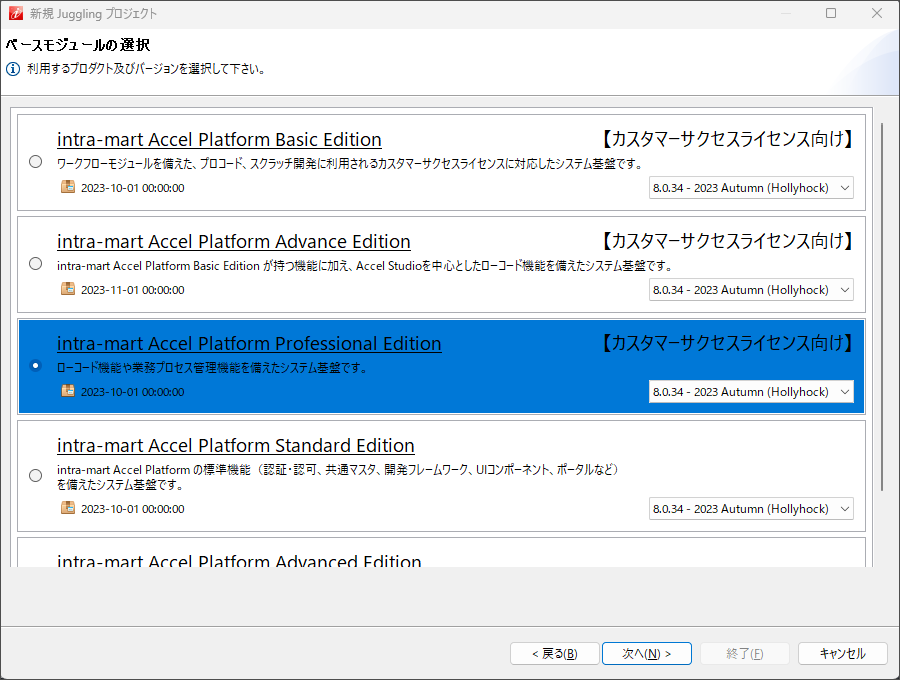Click the package icon under Advance Edition
The height and width of the screenshot is (680, 900).
[x=68, y=289]
